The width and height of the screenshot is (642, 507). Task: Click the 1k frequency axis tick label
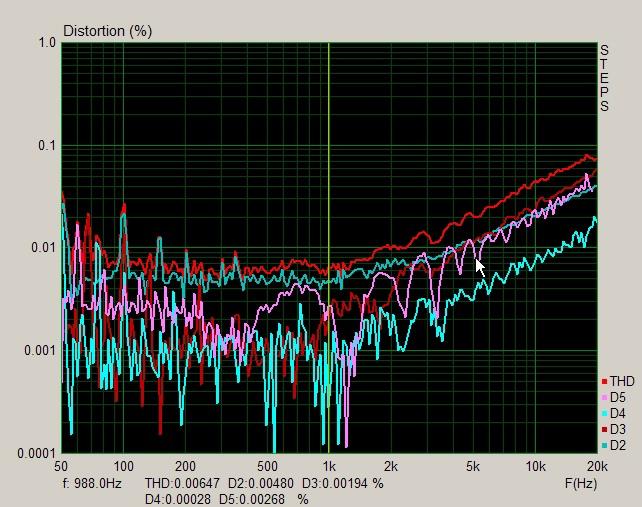coord(328,467)
